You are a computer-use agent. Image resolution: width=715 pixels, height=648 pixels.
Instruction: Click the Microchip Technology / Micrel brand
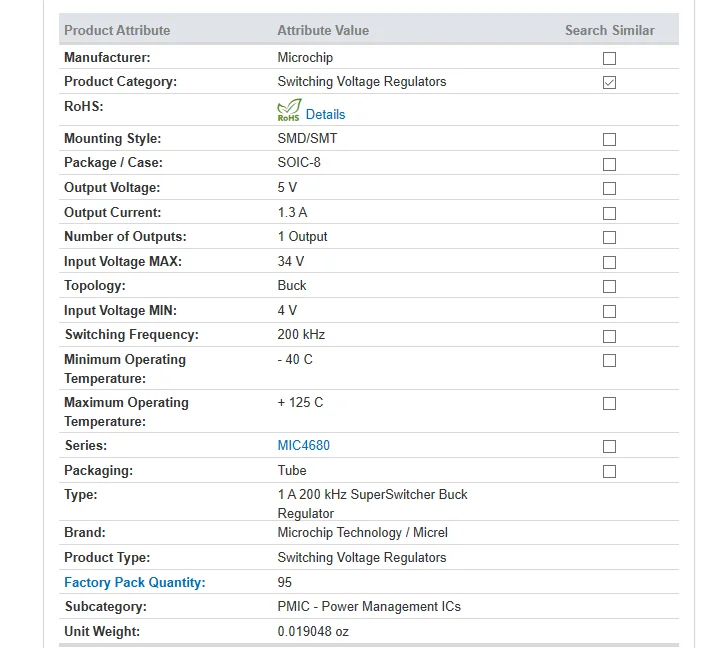pyautogui.click(x=363, y=533)
